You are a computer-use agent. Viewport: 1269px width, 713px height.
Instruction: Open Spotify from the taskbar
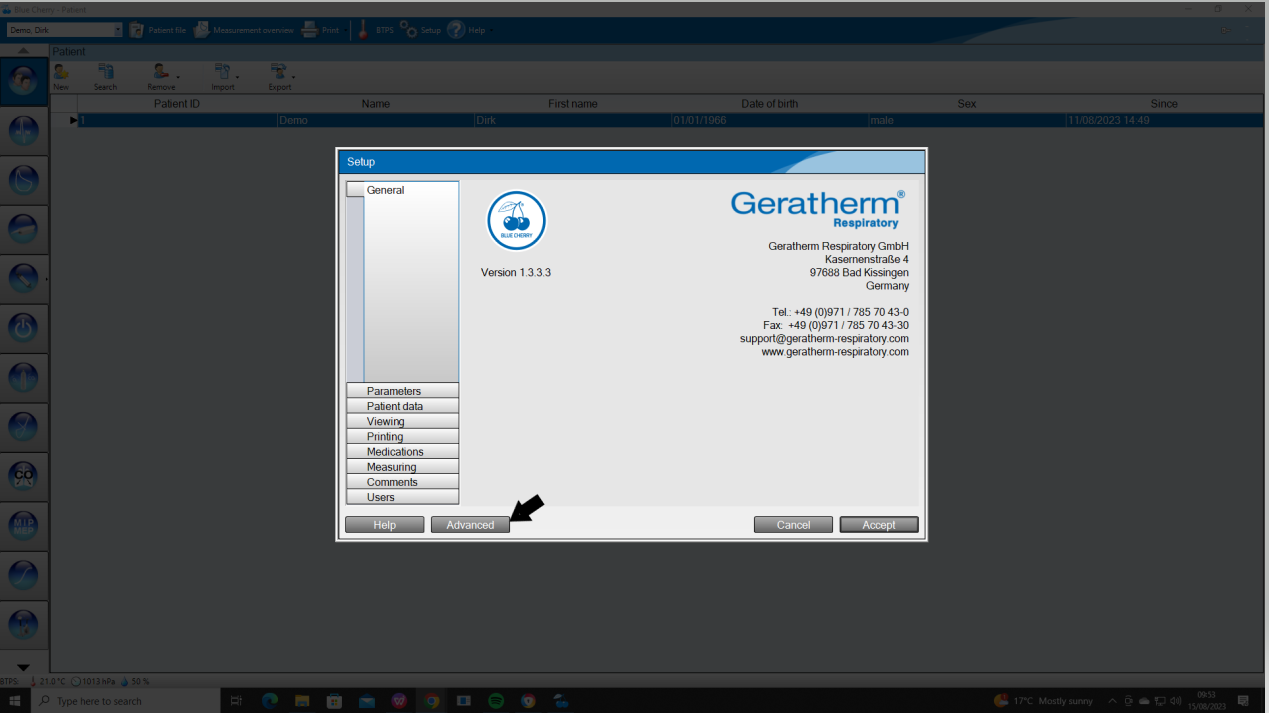click(496, 701)
